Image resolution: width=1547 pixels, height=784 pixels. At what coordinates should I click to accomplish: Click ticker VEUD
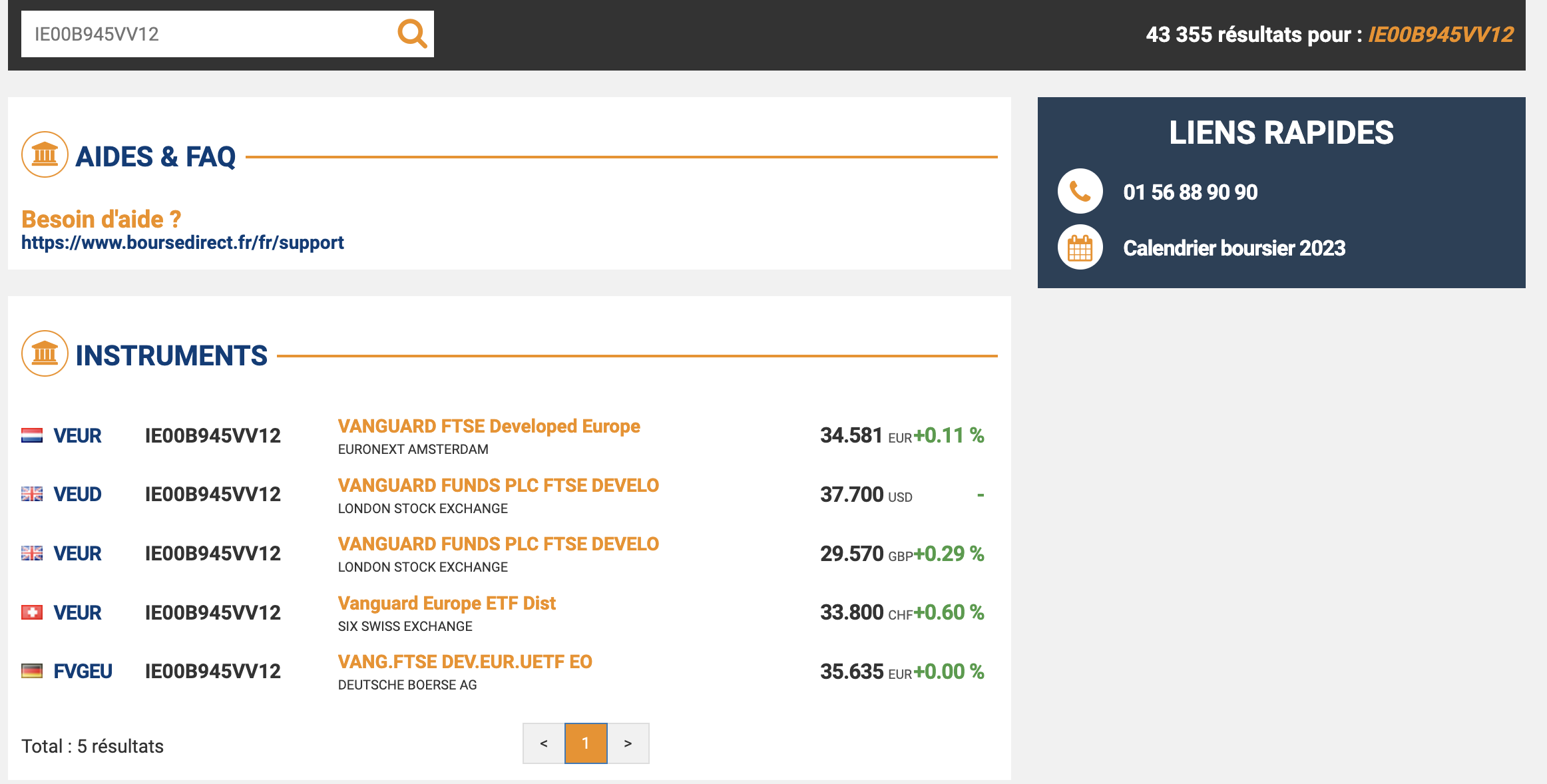(77, 494)
